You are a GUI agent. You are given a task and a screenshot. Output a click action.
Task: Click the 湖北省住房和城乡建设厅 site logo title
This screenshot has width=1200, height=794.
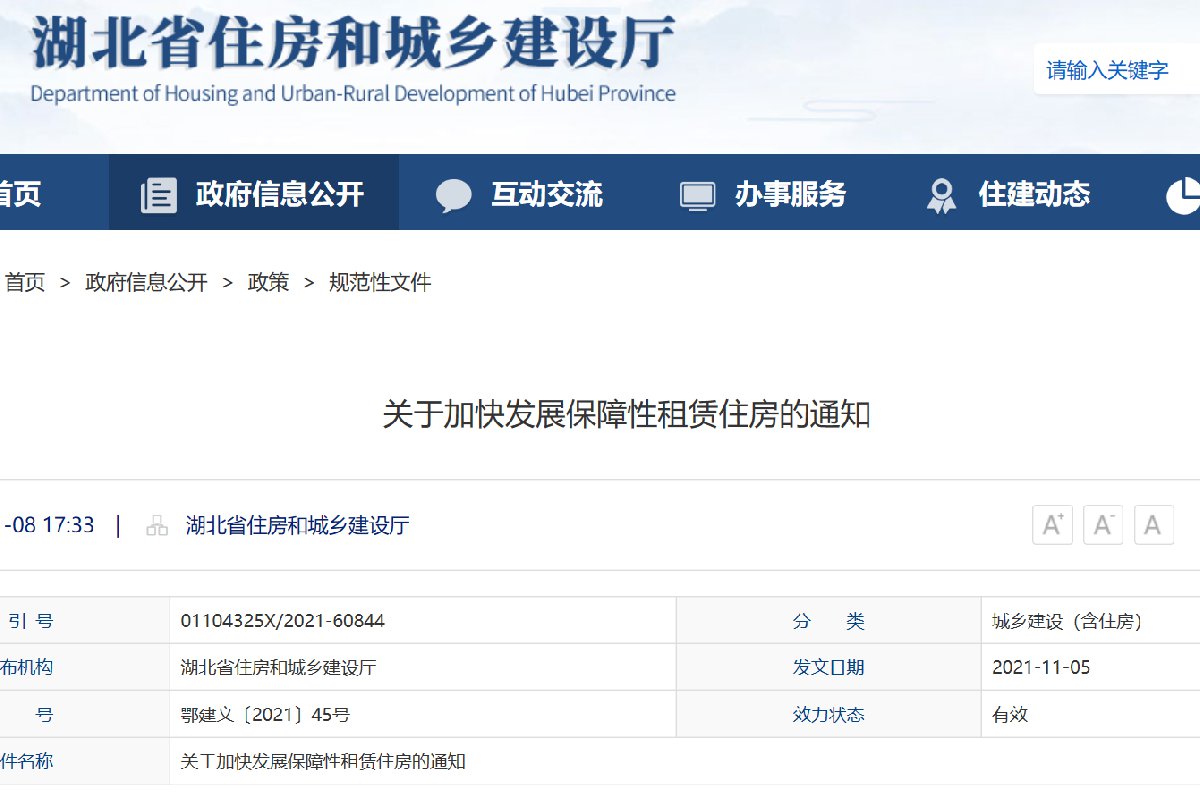353,42
